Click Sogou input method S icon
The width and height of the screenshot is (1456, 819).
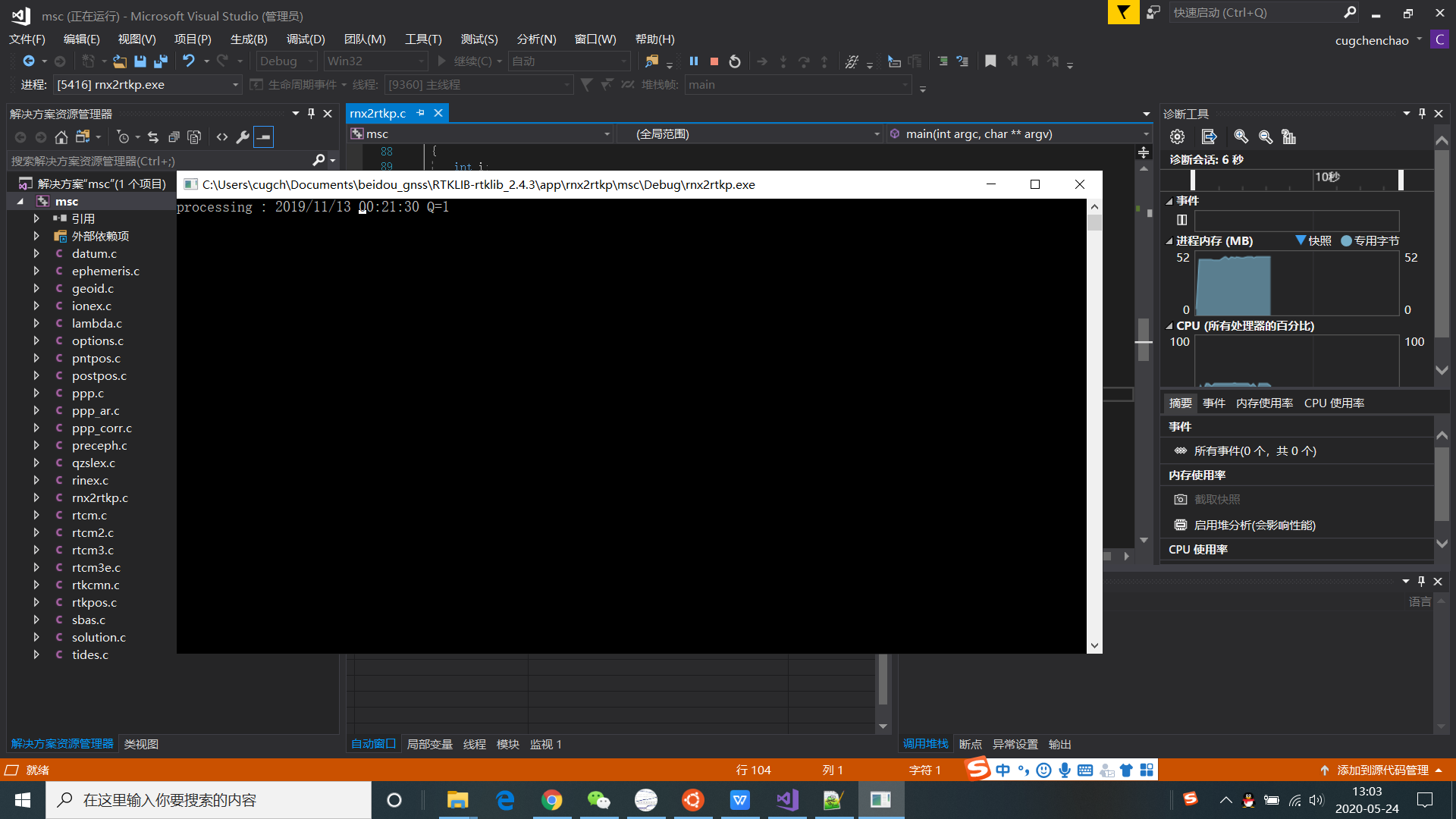point(977,769)
